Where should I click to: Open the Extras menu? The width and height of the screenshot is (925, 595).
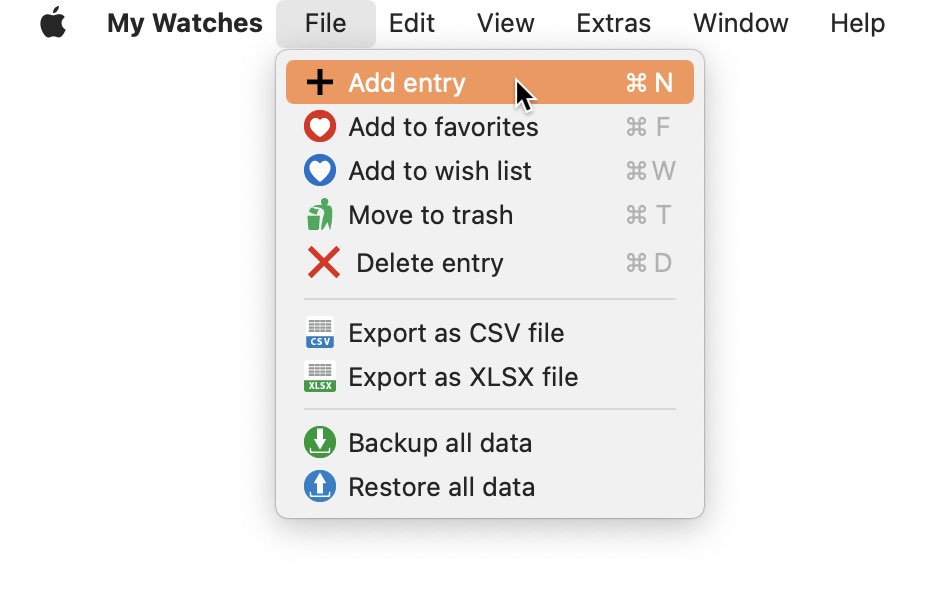pyautogui.click(x=614, y=24)
